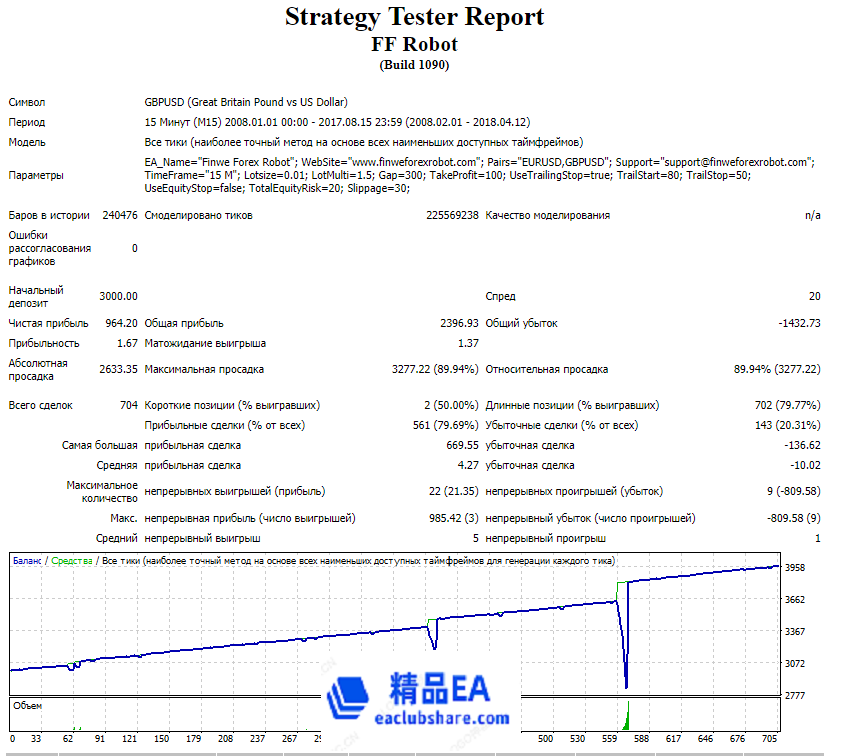
Task: Switch focus to the balance chart panel
Action: (400, 620)
